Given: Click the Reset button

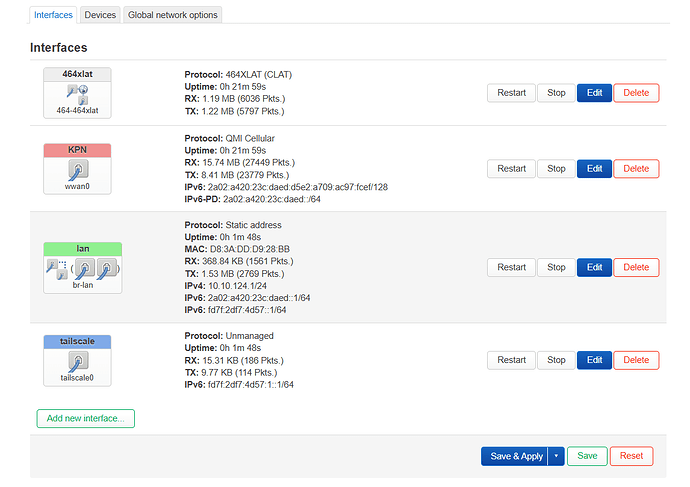Looking at the screenshot, I should (x=631, y=456).
